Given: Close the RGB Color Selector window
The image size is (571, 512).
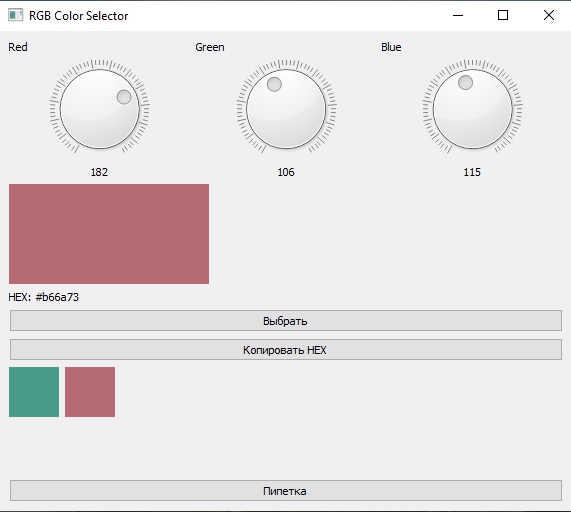Looking at the screenshot, I should point(548,15).
